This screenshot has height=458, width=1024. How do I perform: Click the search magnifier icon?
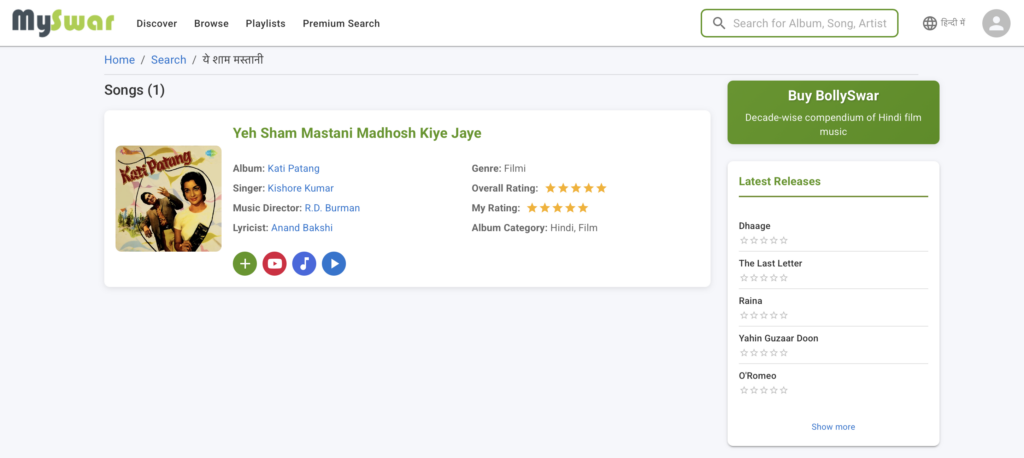click(x=718, y=23)
